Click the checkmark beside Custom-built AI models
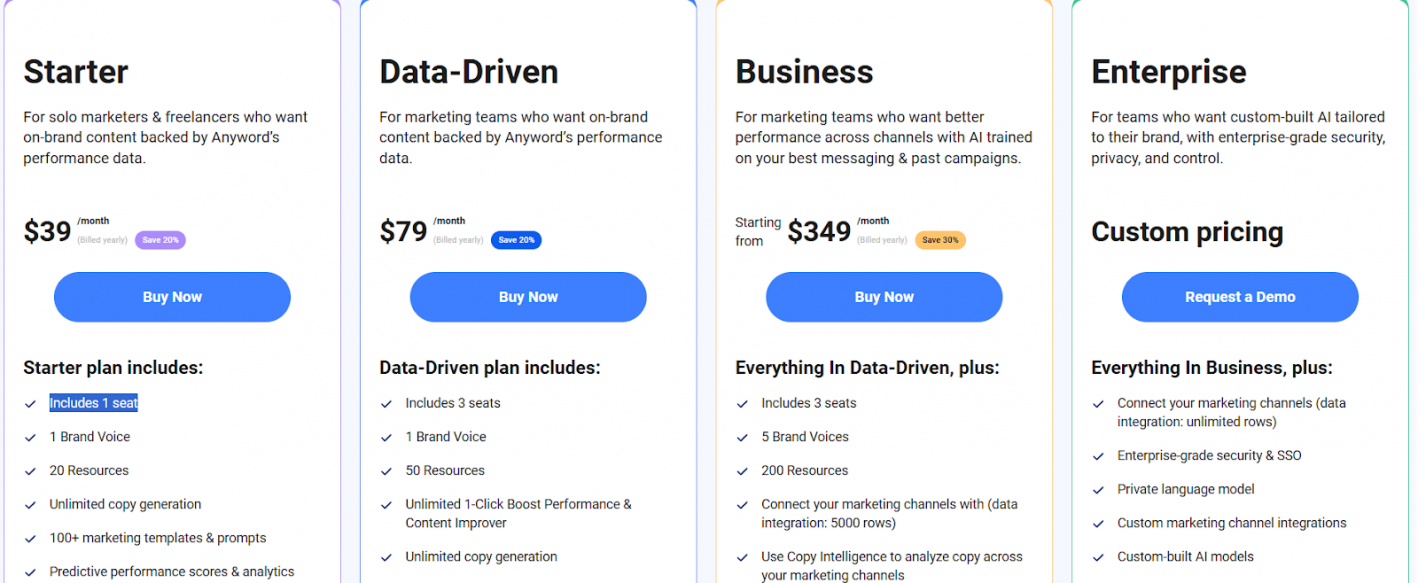1418x583 pixels. pos(1099,557)
